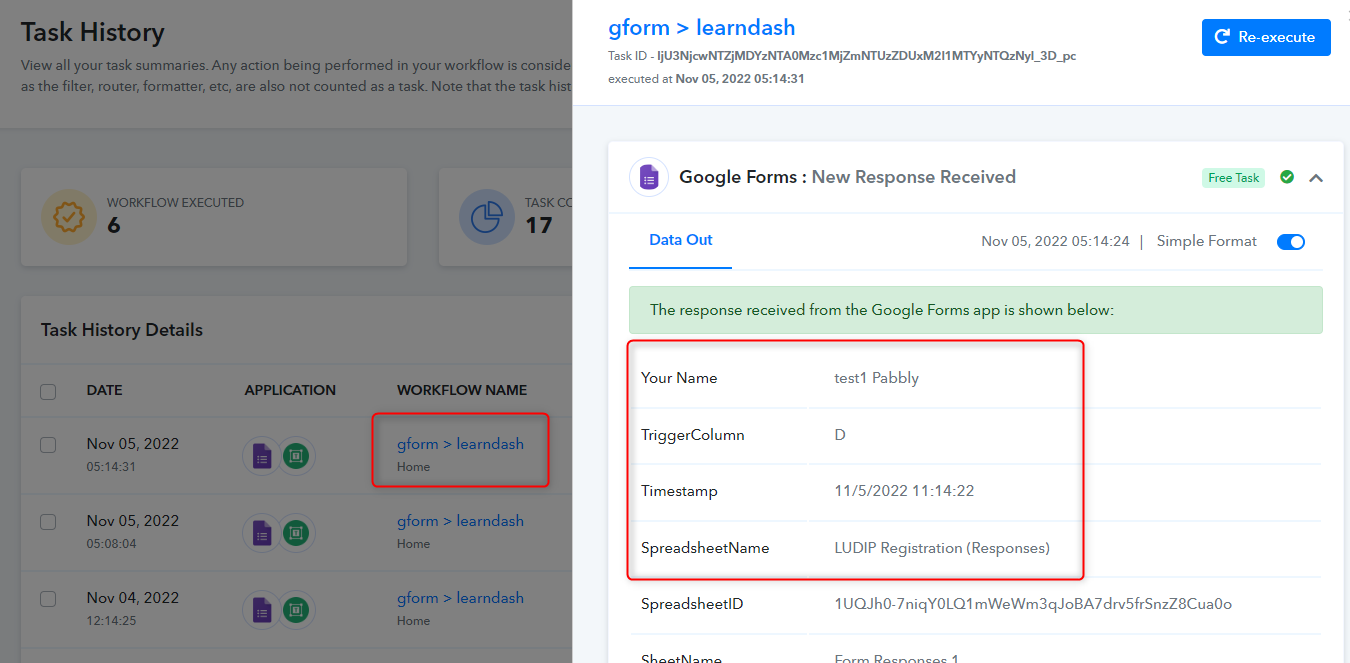This screenshot has width=1350, height=663.
Task: Click the Workflow Executed badge icon
Action: point(69,217)
